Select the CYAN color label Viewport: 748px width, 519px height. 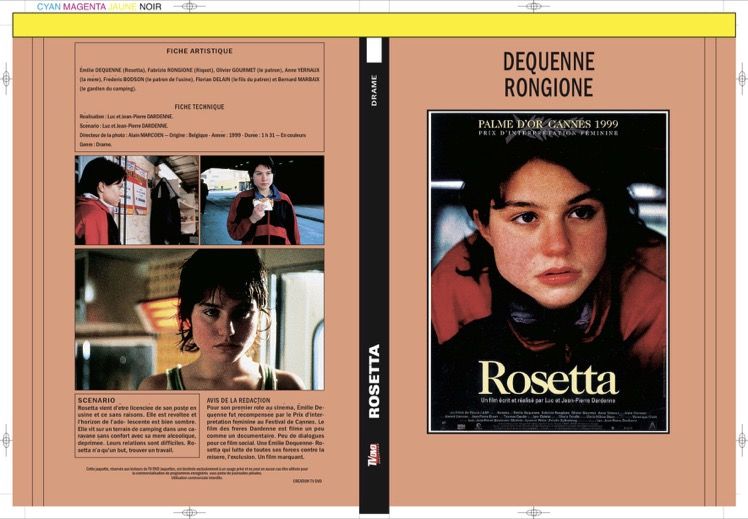[49, 7]
